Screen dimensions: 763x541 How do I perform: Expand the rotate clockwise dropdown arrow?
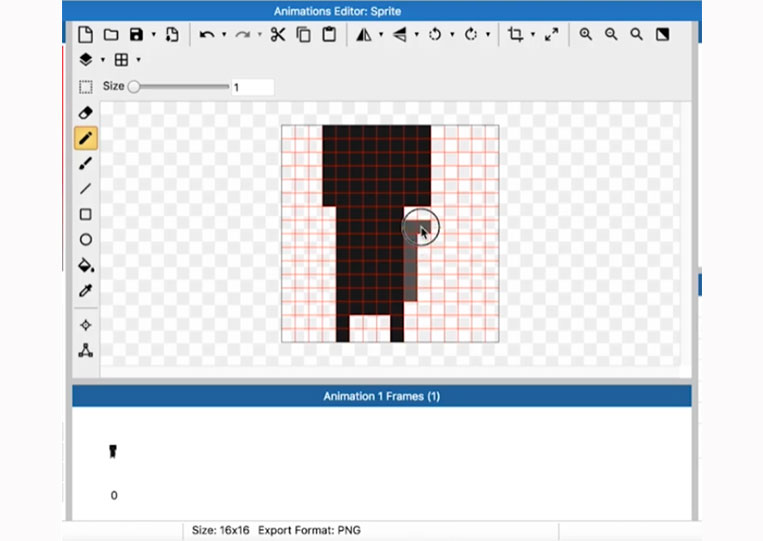(488, 35)
